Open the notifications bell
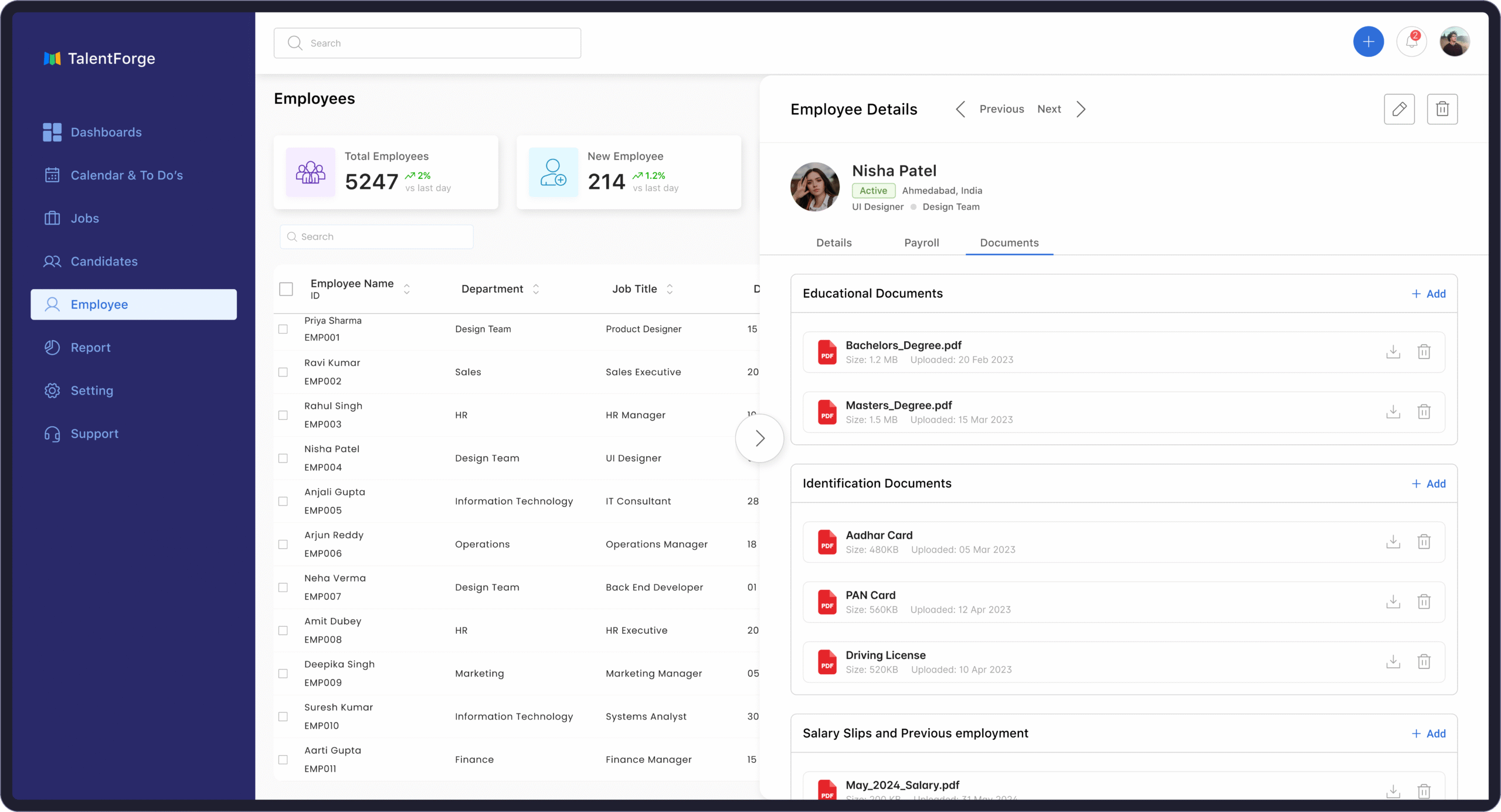This screenshot has height=812, width=1501. point(1411,42)
